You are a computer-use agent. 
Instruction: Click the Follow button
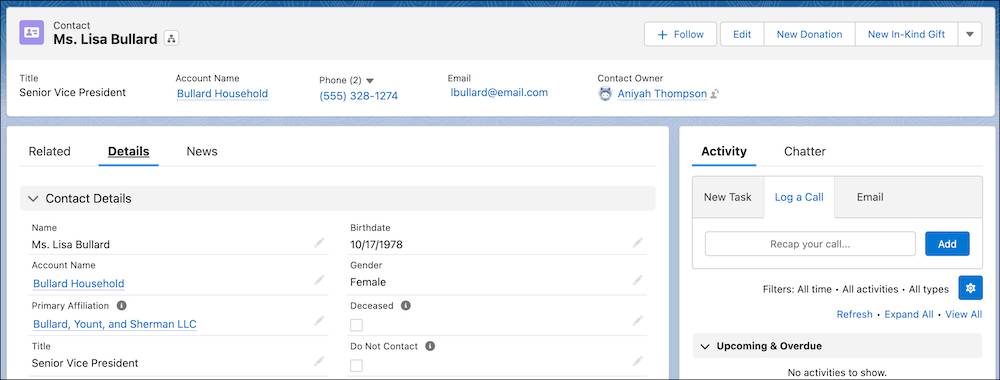click(680, 34)
